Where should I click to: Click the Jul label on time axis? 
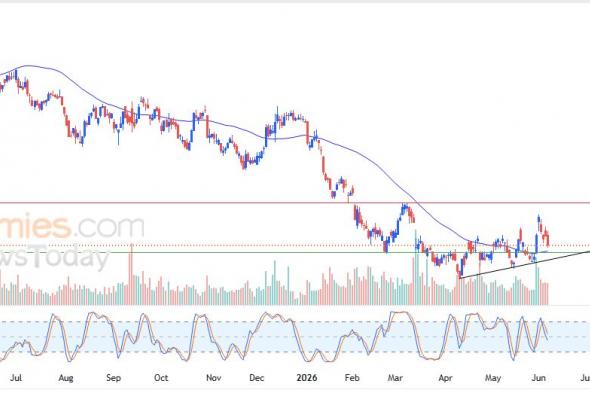point(15,378)
